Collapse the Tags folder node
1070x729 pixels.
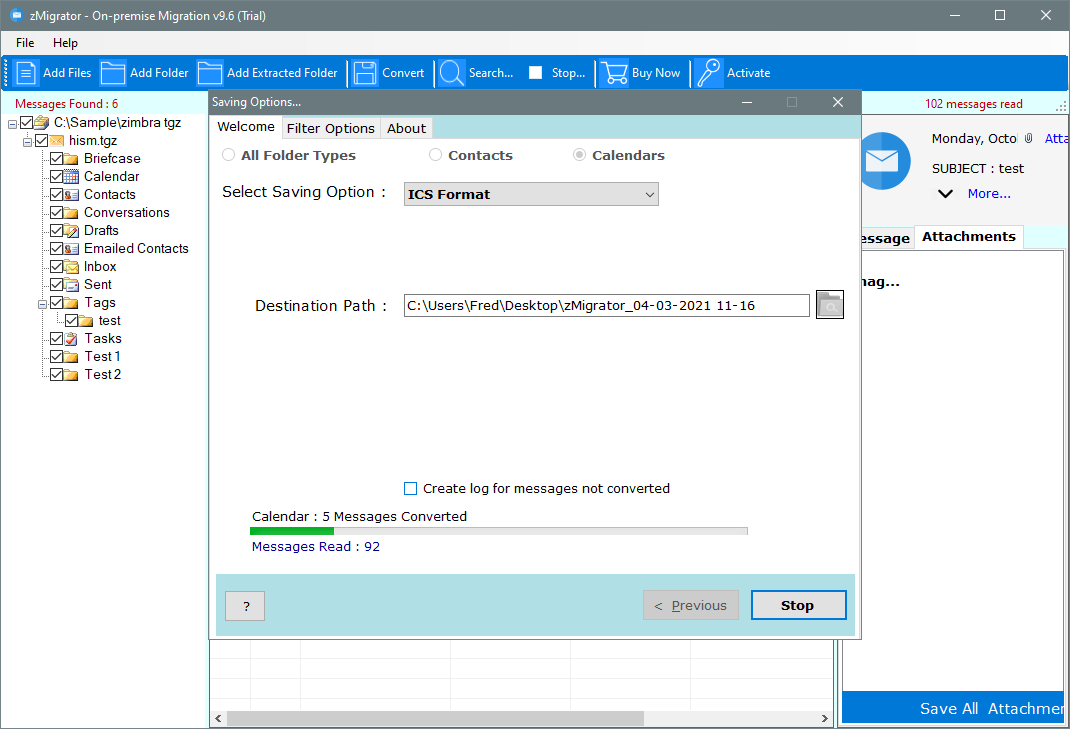click(x=42, y=304)
